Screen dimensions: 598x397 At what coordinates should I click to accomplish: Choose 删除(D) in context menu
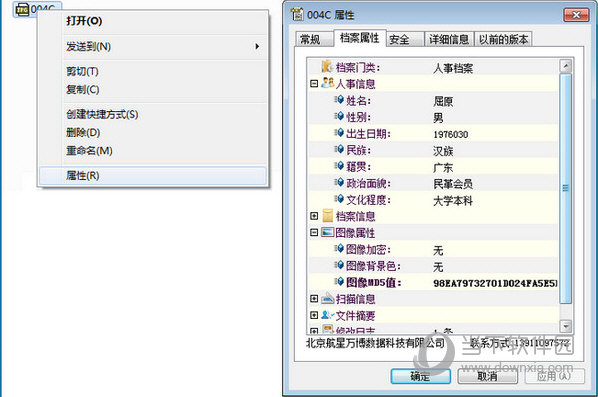153,132
